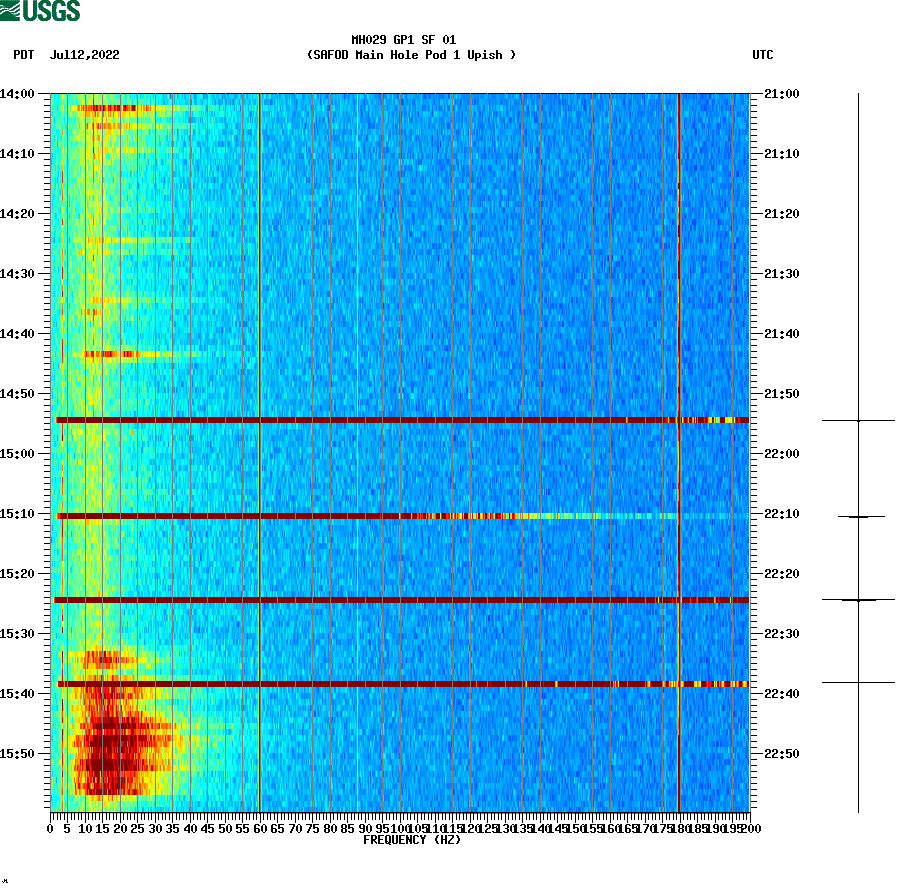Open the Jul12,2022 date selector
902x892 pixels.
tap(85, 56)
